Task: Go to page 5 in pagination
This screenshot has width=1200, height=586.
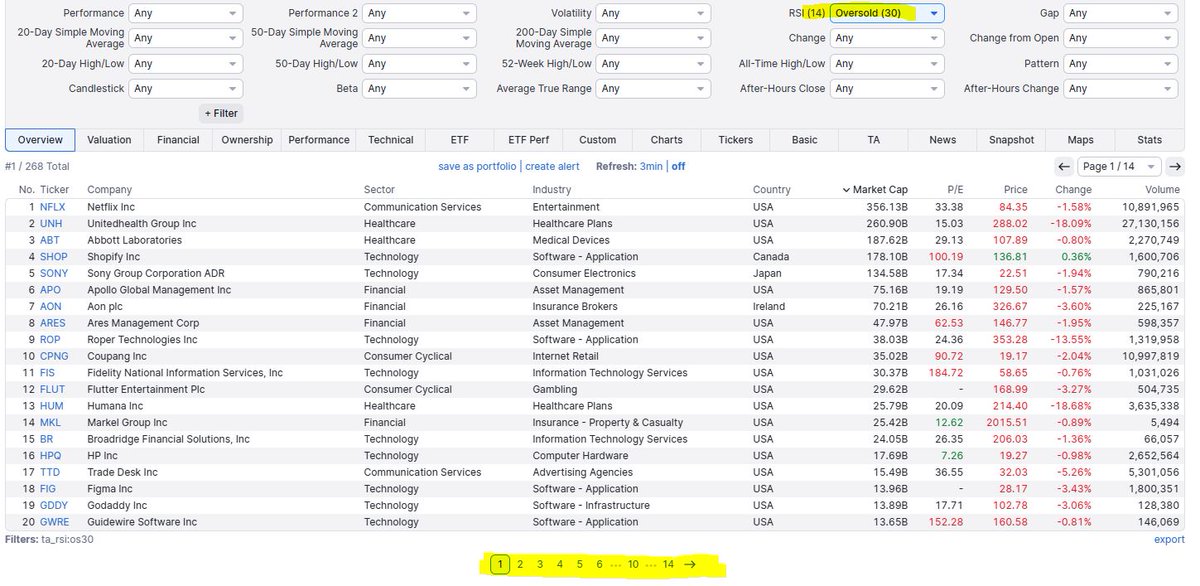Action: (x=580, y=565)
